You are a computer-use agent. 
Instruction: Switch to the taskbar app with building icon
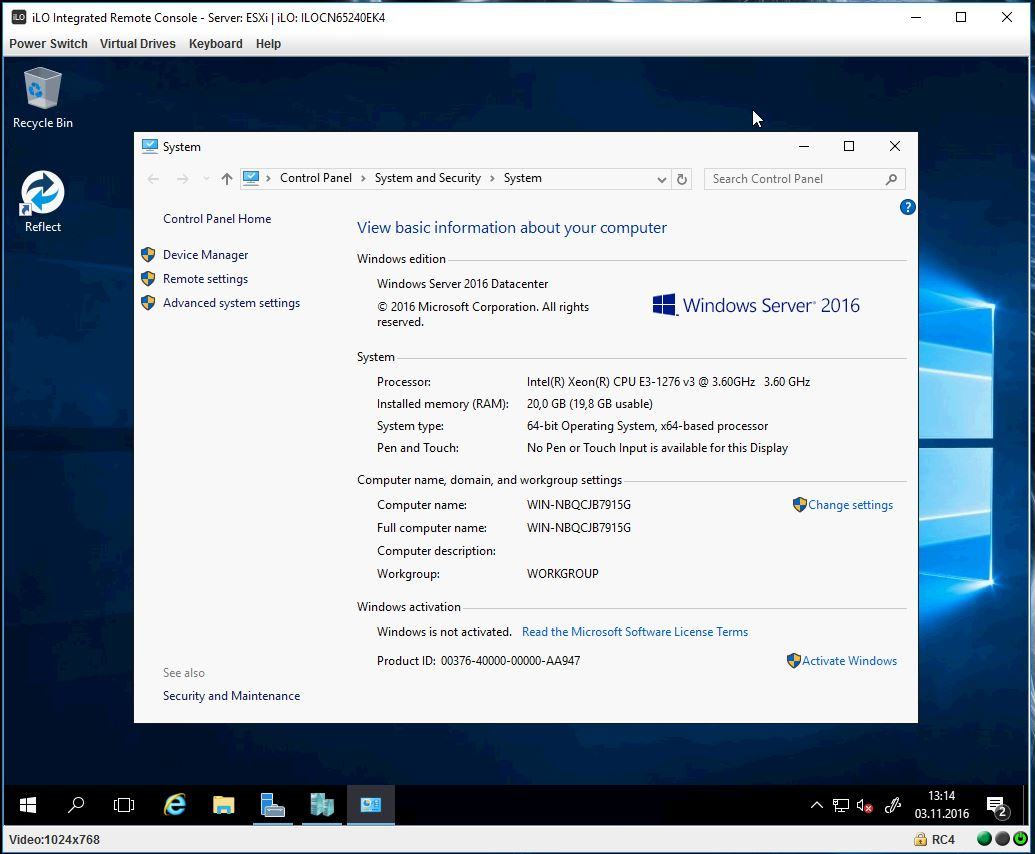tap(321, 805)
